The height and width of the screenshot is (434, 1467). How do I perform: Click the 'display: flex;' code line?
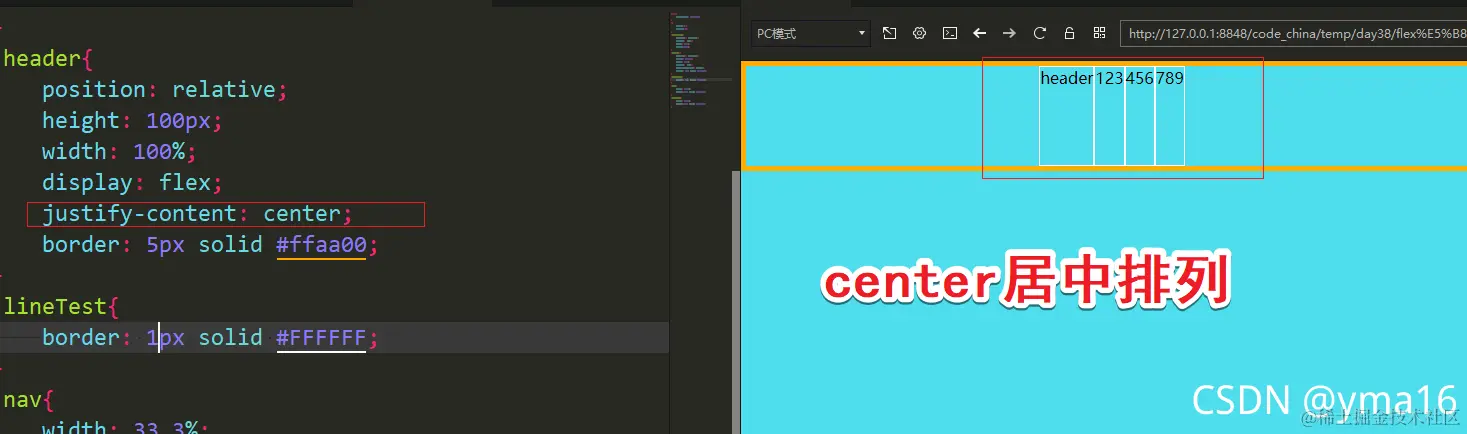coord(131,183)
